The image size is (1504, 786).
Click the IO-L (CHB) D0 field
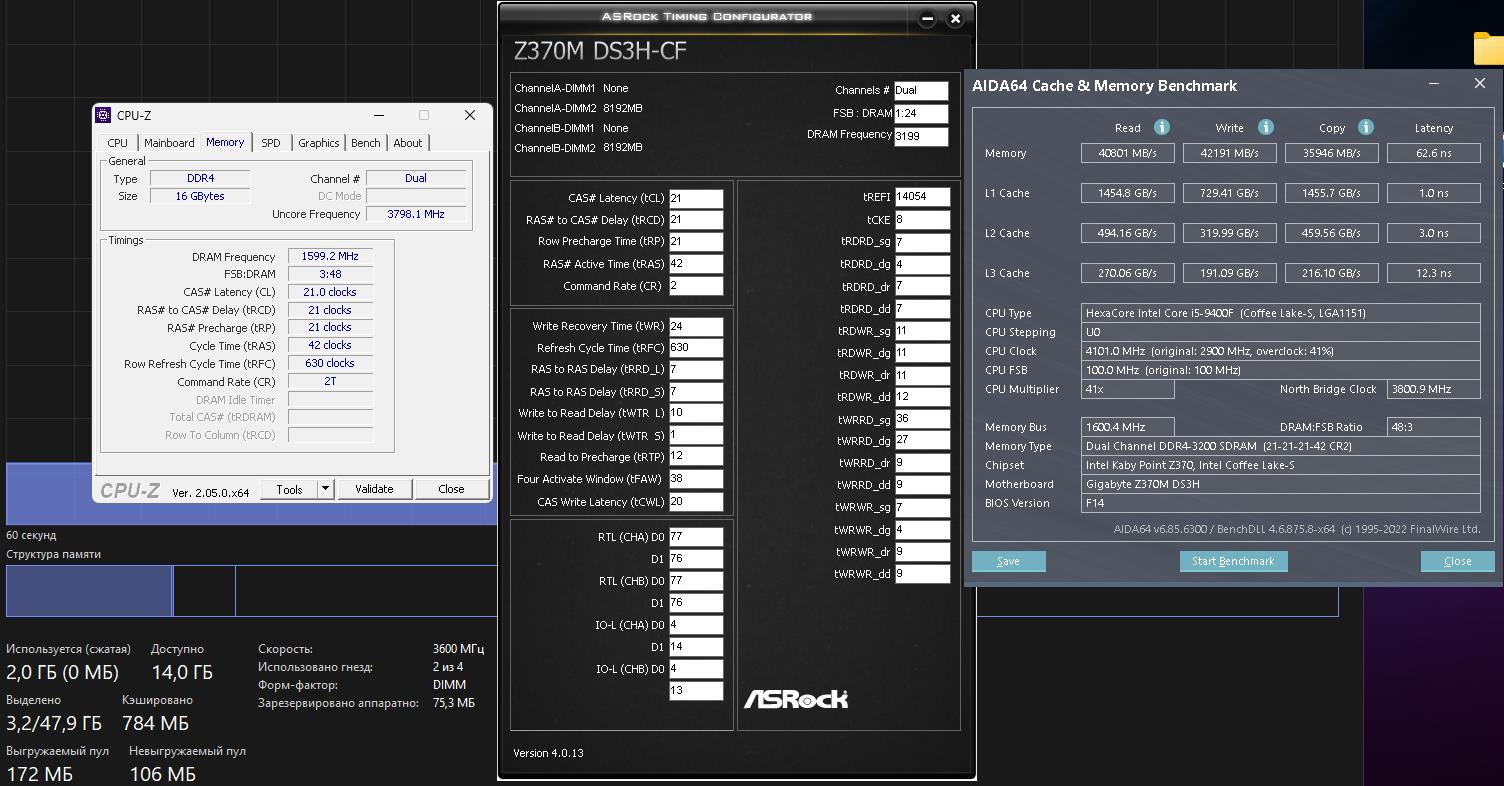(x=696, y=669)
